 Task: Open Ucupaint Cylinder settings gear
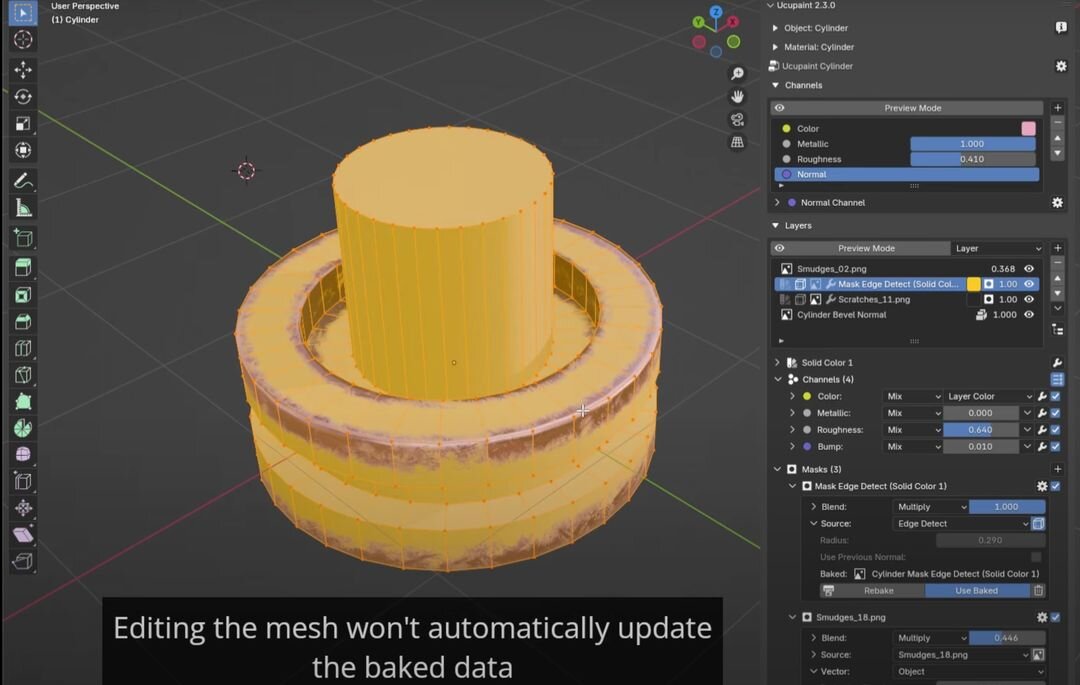1061,66
